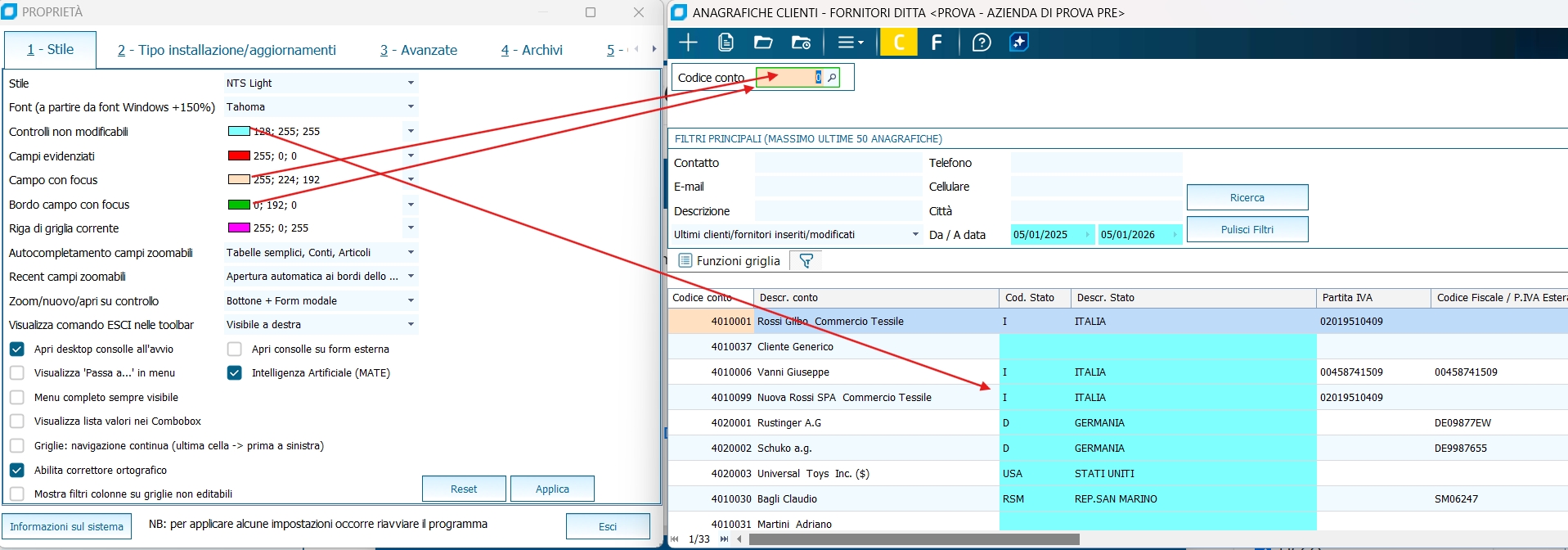The image size is (1568, 550).
Task: Click the duplicate document icon in toolbar
Action: click(x=726, y=43)
